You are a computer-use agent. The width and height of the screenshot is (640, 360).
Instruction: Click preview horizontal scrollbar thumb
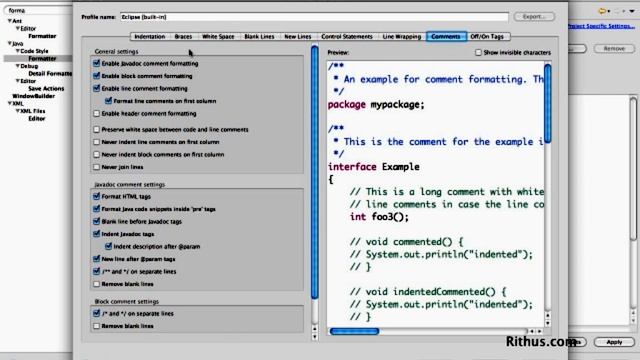click(x=354, y=331)
